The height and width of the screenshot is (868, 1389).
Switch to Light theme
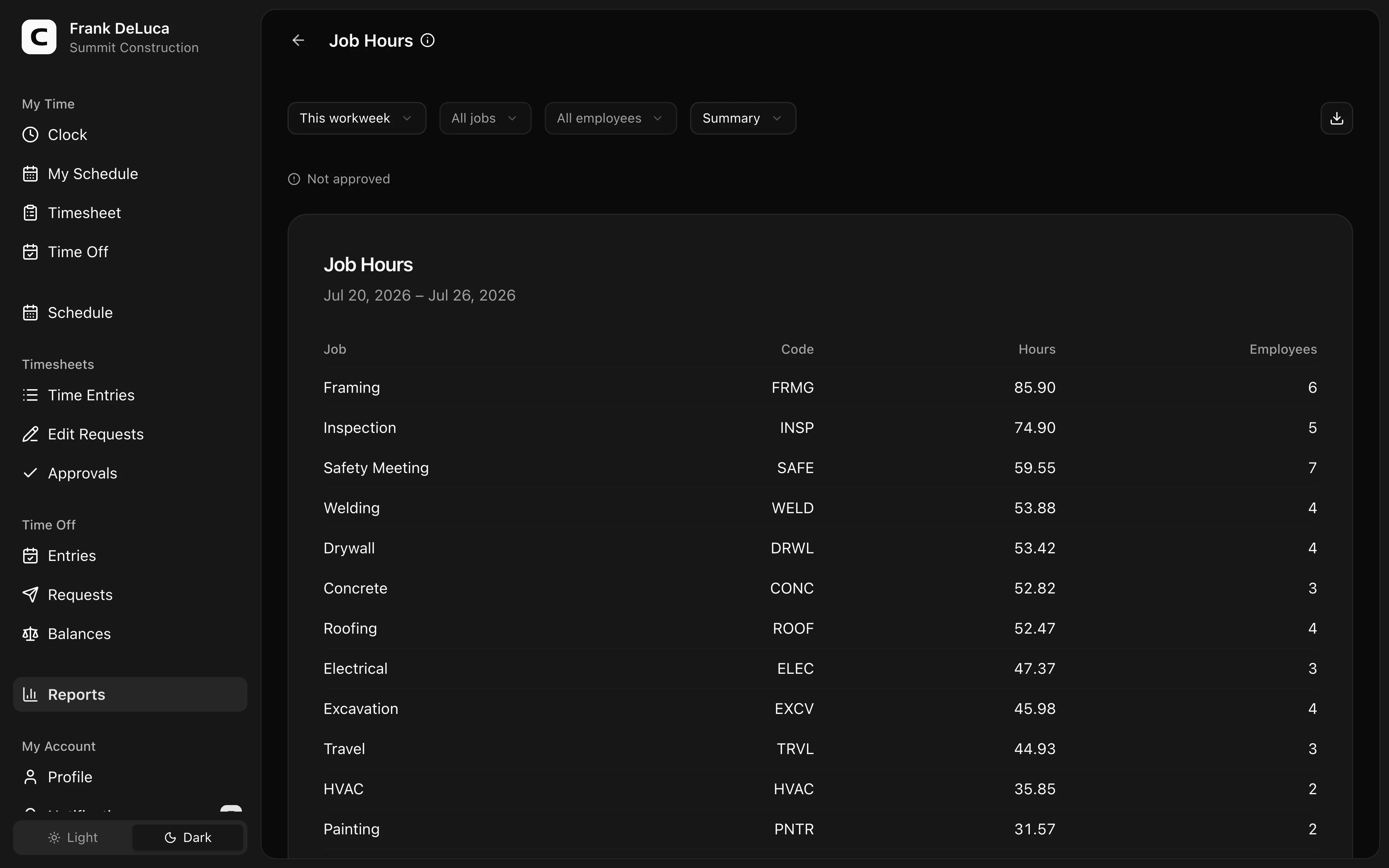(x=73, y=838)
